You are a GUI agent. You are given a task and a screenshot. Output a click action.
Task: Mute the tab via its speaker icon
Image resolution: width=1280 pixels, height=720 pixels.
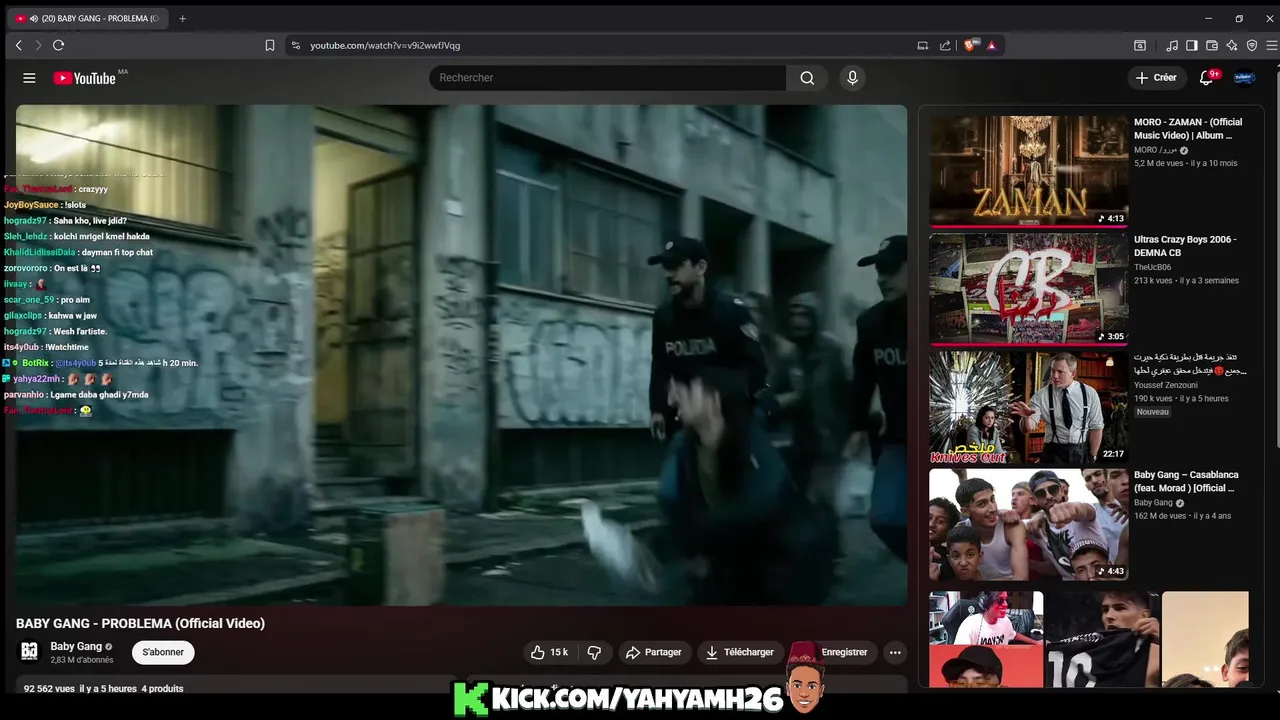[34, 18]
